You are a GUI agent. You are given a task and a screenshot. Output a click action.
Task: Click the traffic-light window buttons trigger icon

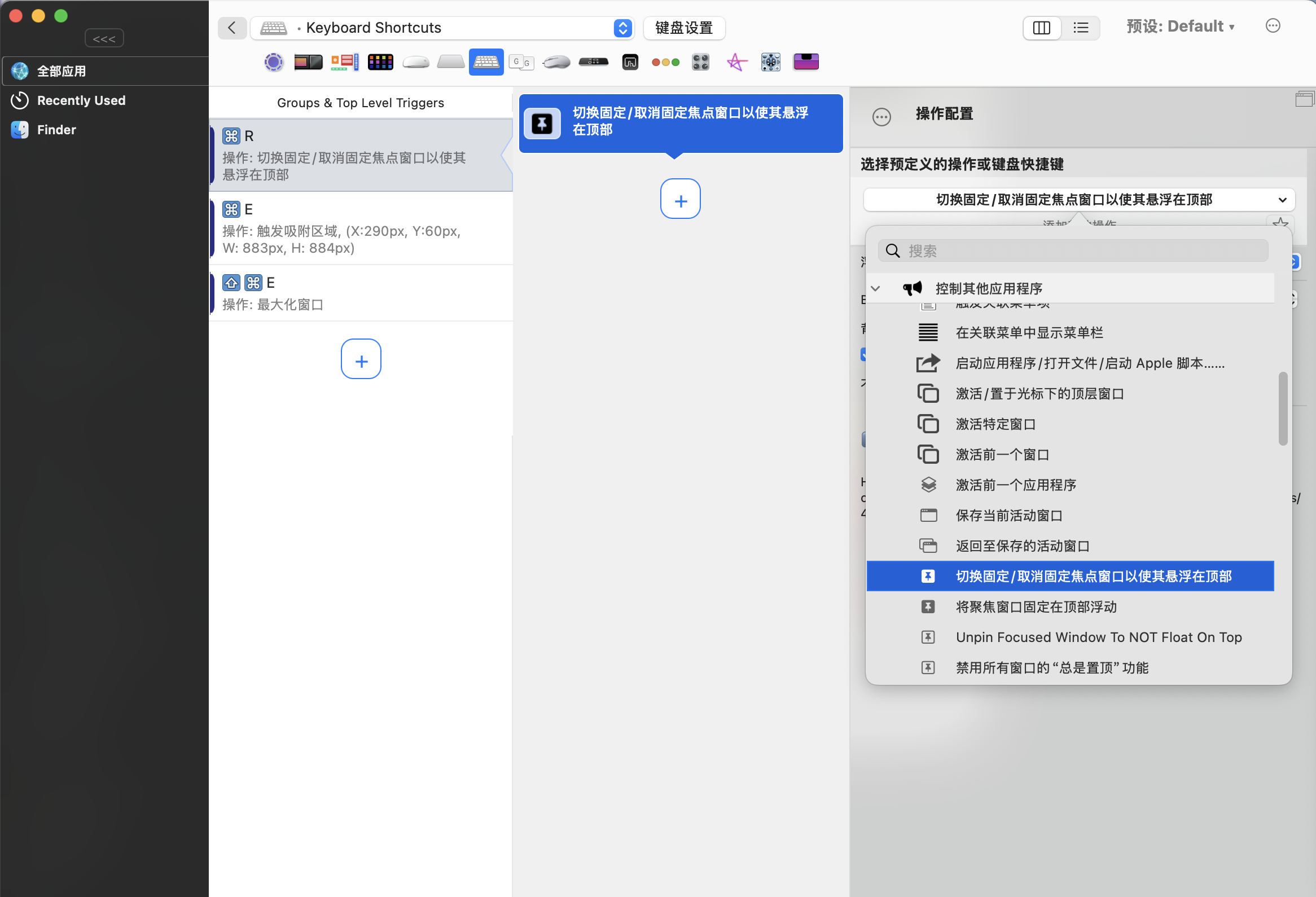(x=665, y=61)
